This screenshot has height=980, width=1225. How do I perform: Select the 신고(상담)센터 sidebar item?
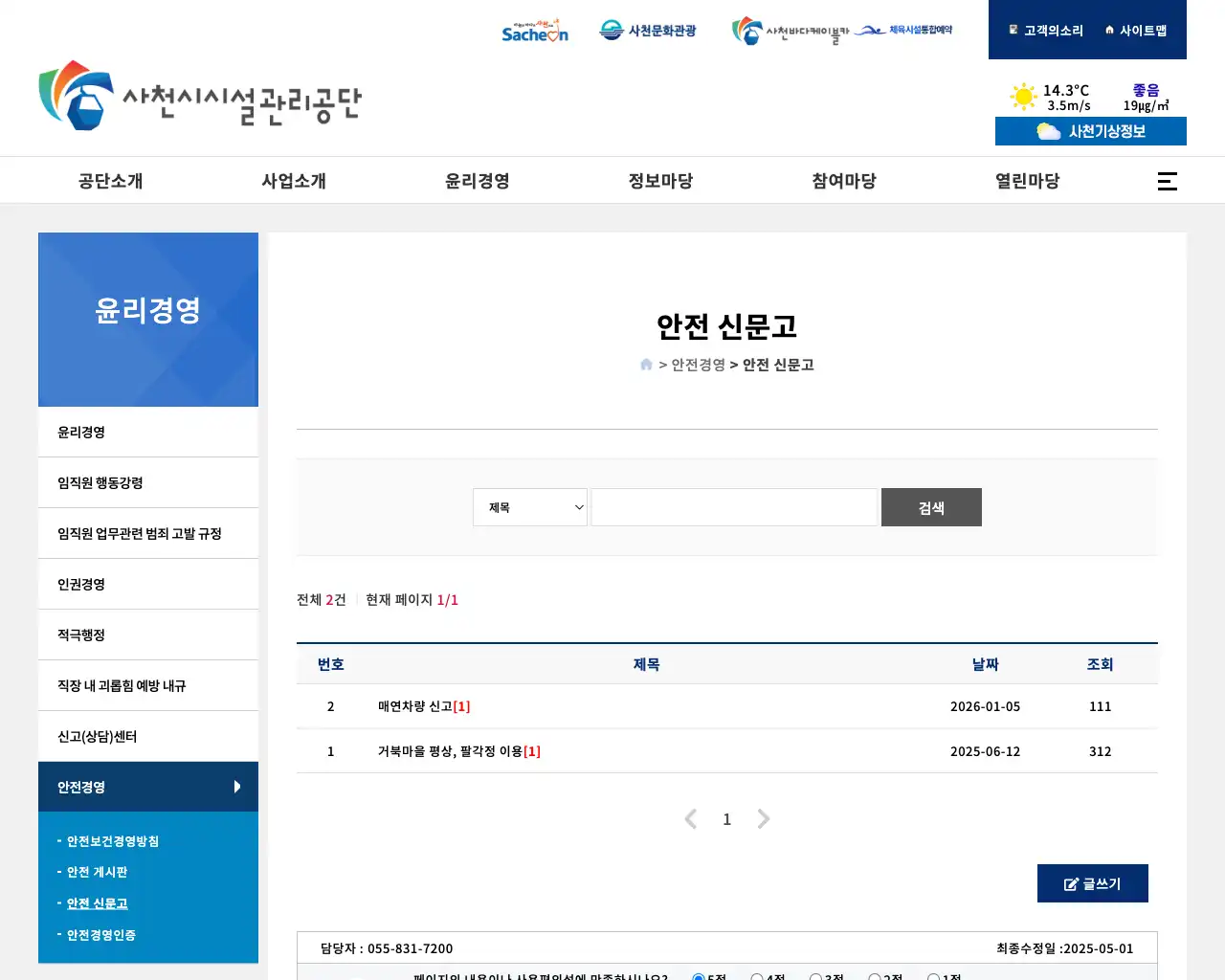coord(148,736)
